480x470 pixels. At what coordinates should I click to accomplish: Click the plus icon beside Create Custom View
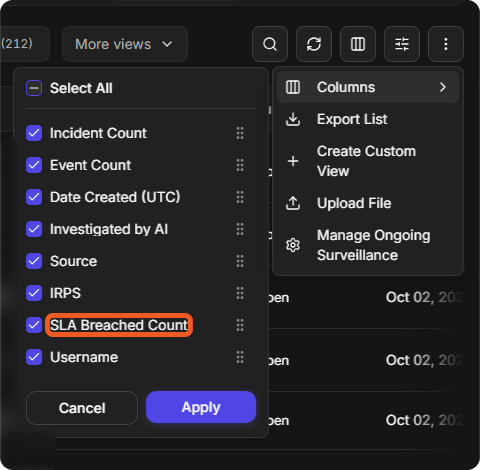pos(293,161)
